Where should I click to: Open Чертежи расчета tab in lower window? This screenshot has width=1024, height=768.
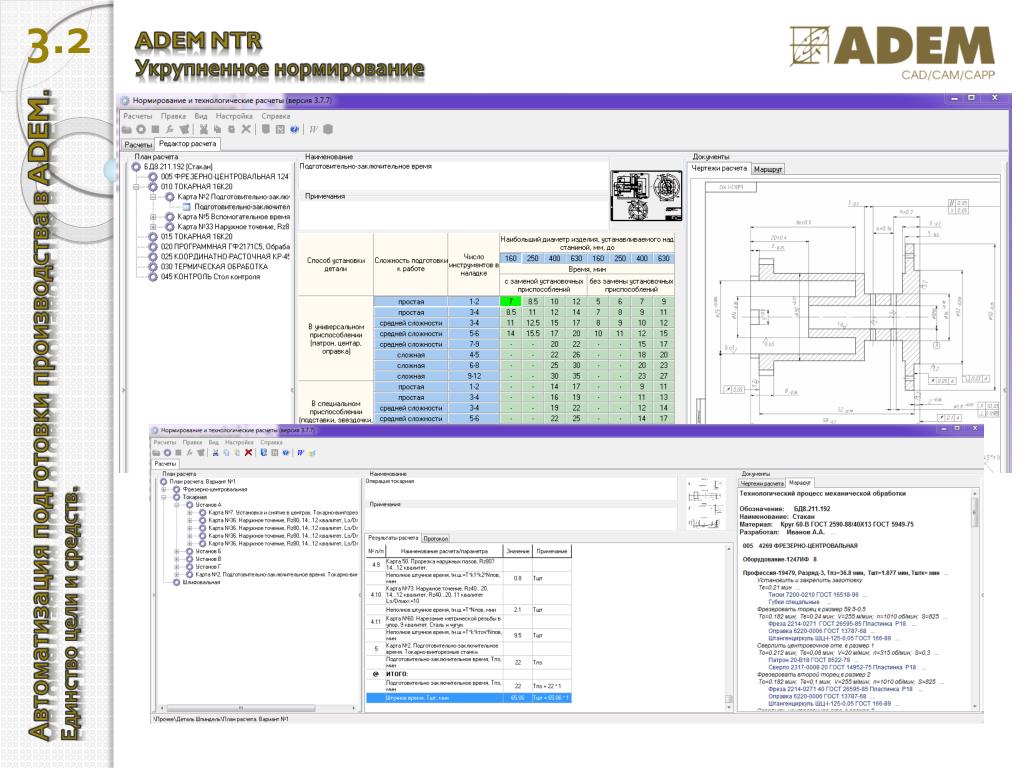[761, 483]
